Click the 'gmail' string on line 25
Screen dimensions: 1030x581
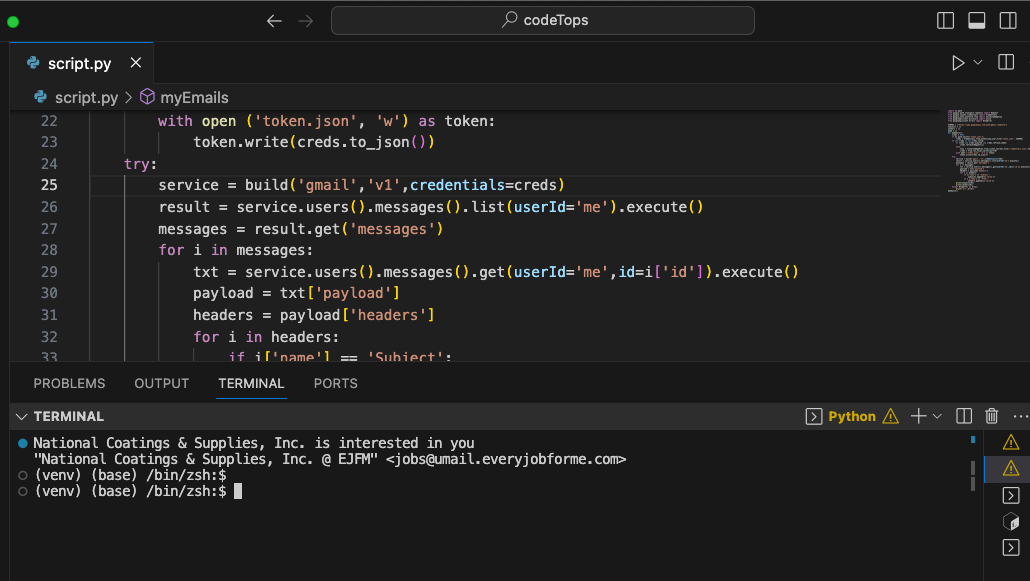(327, 185)
